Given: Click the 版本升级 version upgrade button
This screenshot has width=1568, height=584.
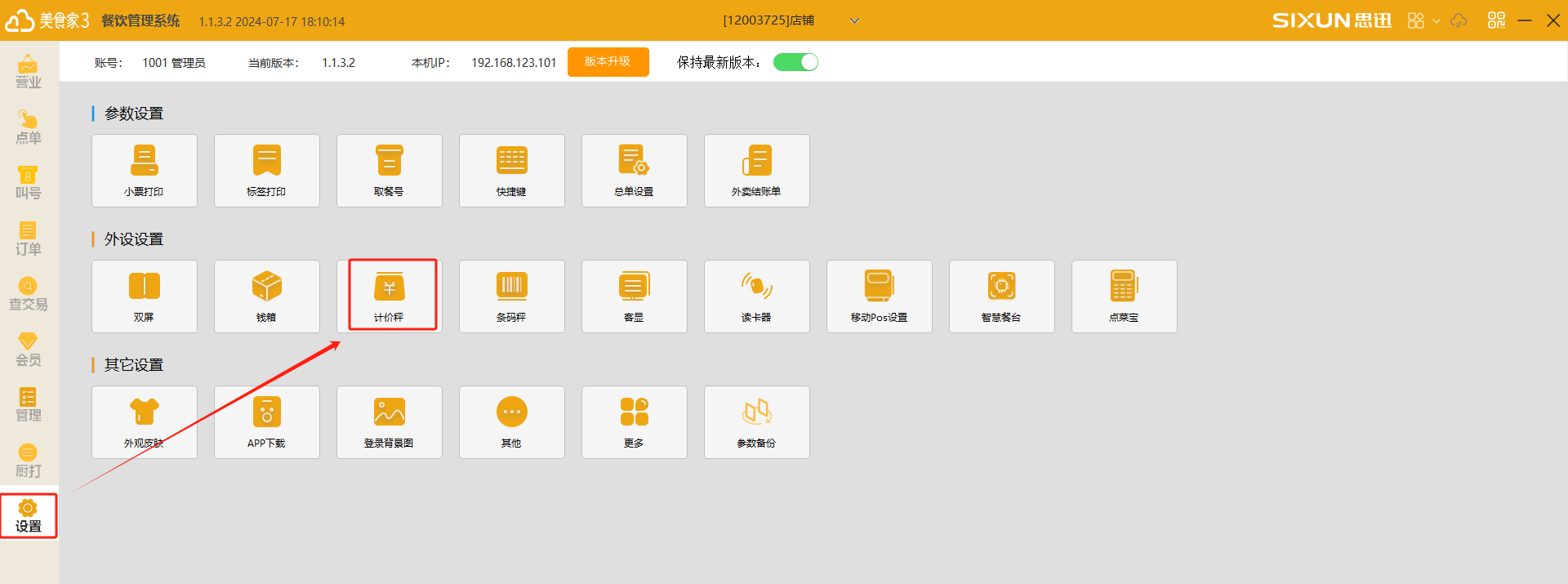Looking at the screenshot, I should coord(608,62).
